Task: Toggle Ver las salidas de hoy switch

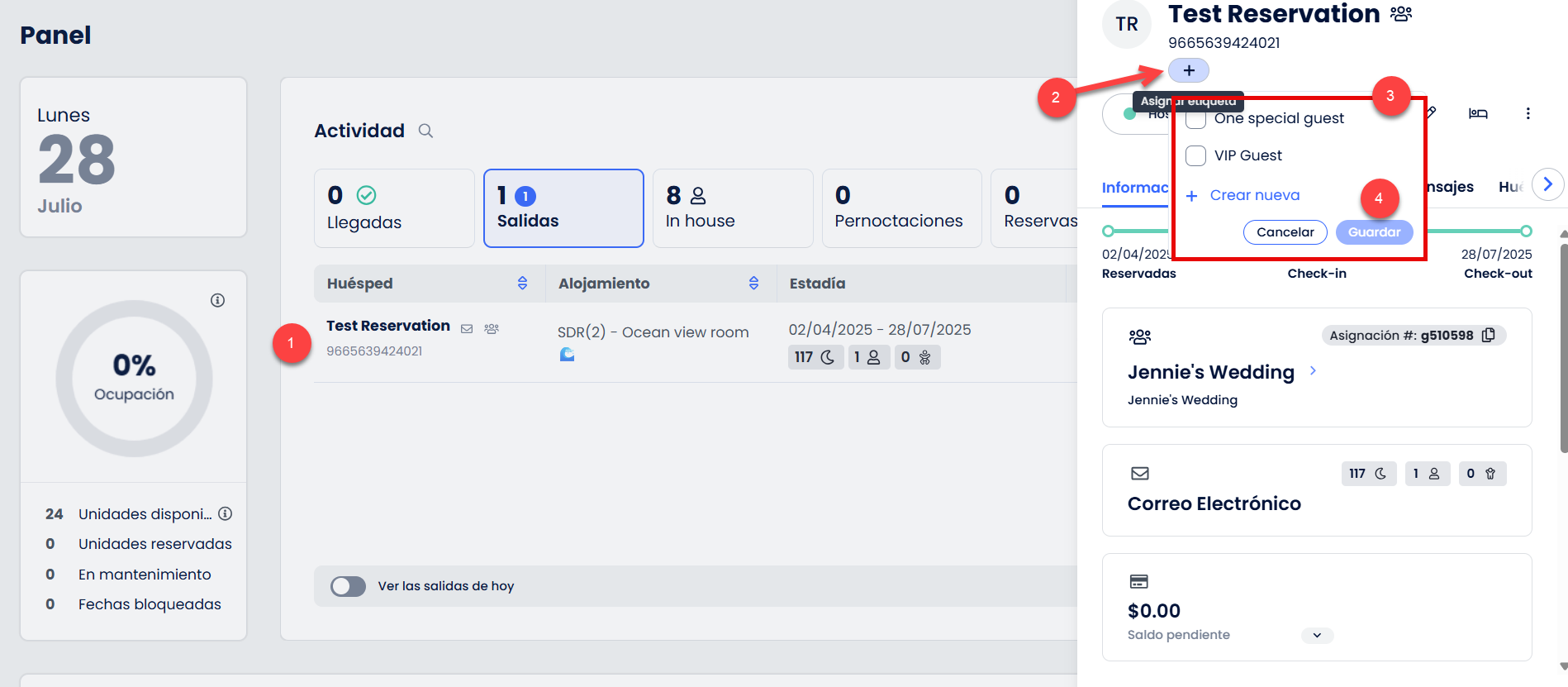Action: tap(348, 586)
